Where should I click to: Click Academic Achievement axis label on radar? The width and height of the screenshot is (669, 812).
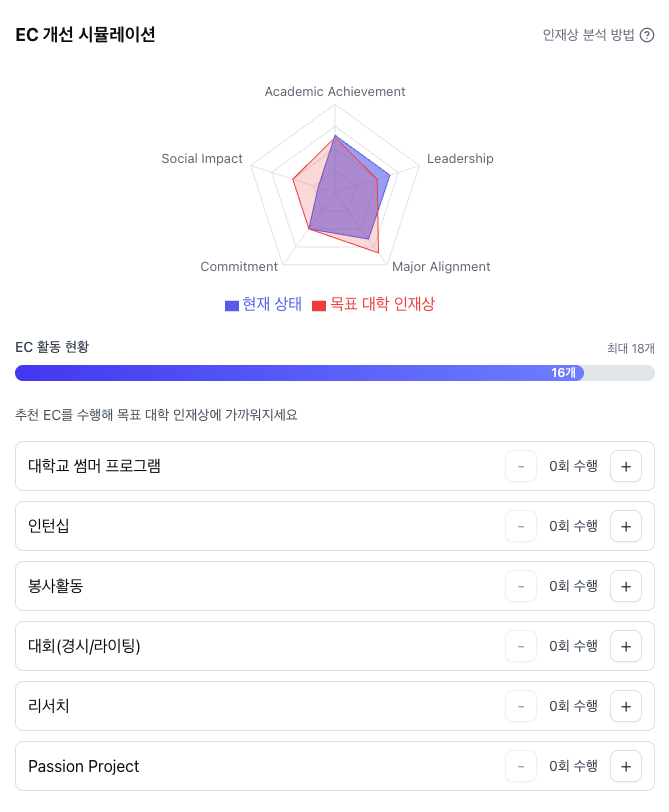click(334, 92)
